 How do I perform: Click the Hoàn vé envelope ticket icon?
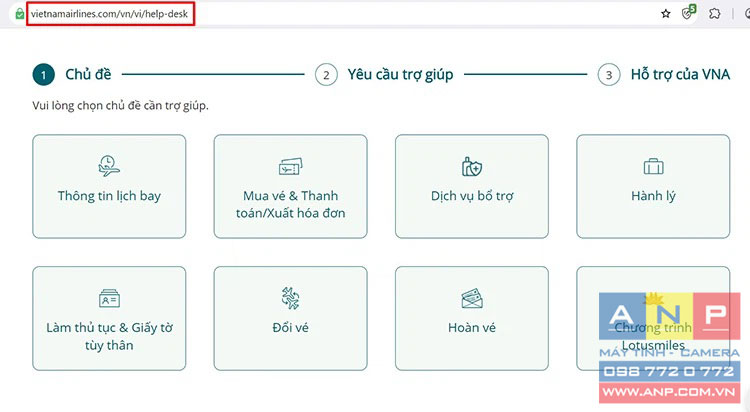(x=472, y=299)
